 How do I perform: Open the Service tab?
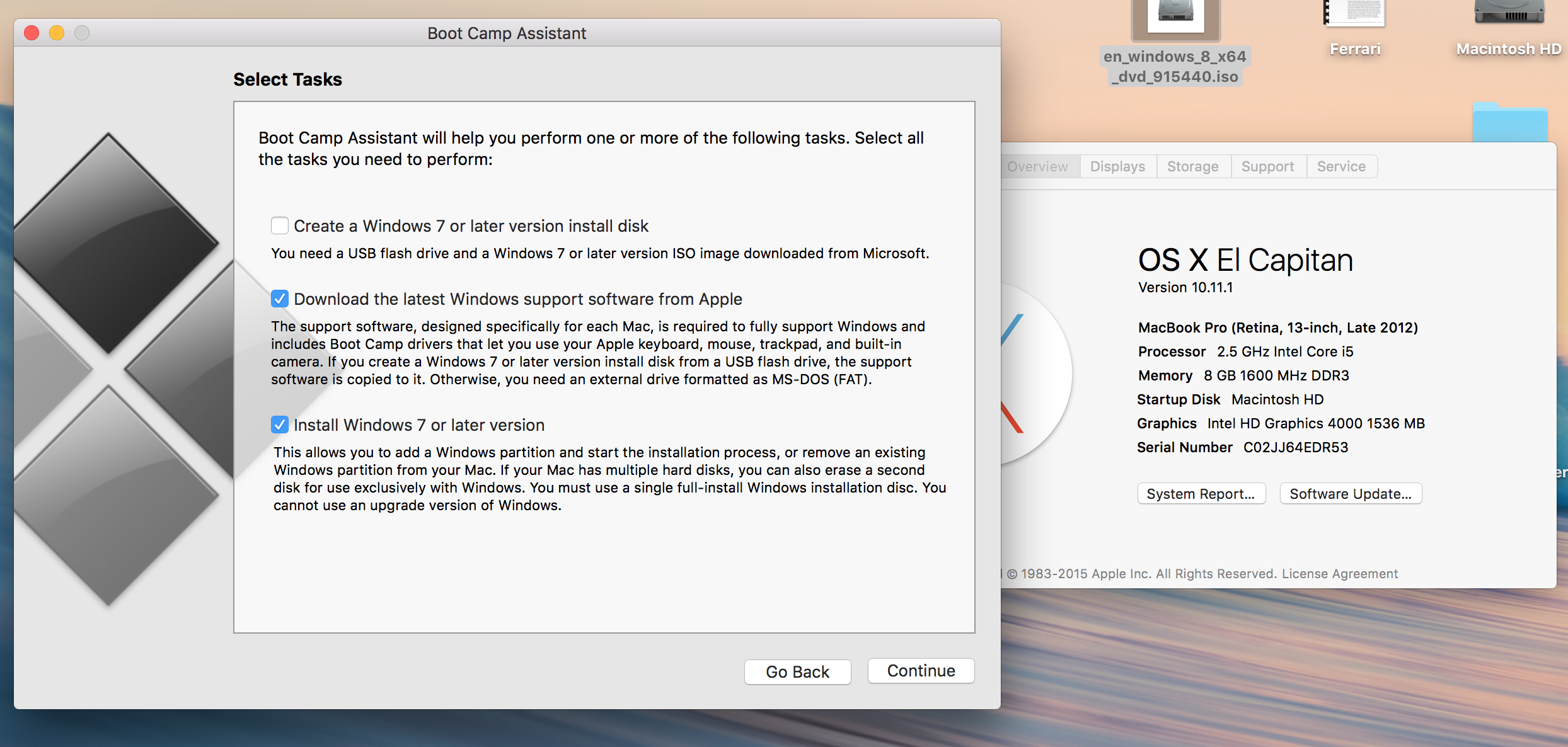click(x=1342, y=166)
